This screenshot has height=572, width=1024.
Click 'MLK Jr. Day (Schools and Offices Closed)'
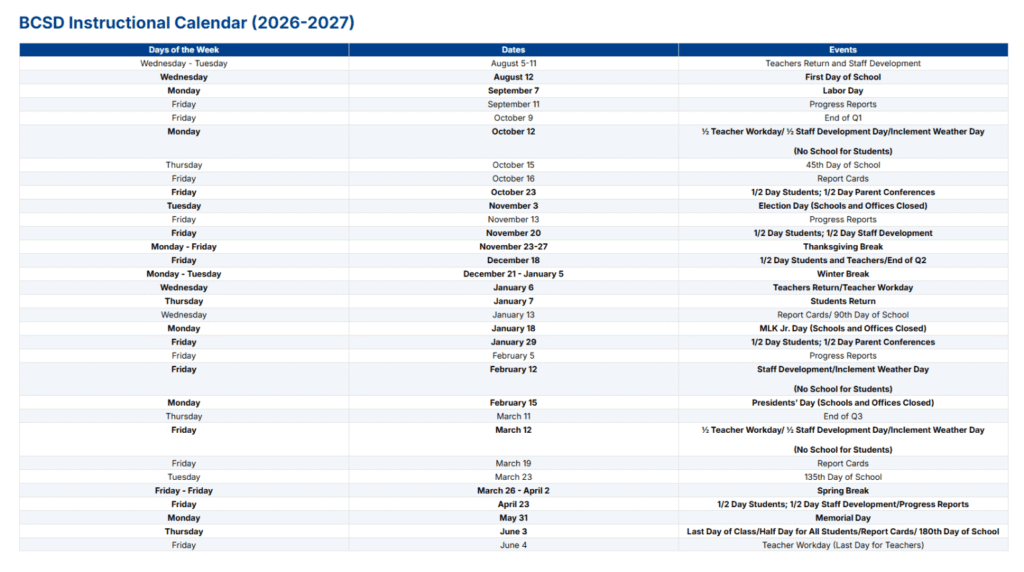click(x=843, y=328)
